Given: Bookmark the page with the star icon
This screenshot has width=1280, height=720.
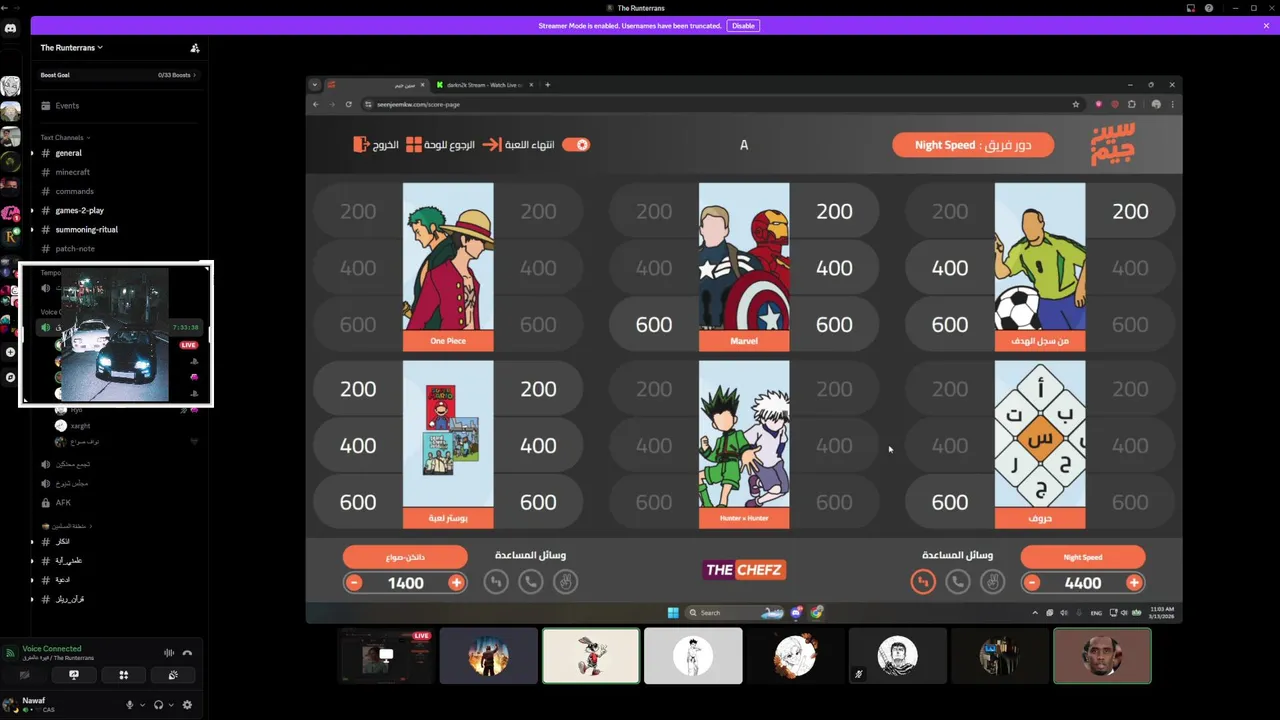Looking at the screenshot, I should (x=1076, y=104).
